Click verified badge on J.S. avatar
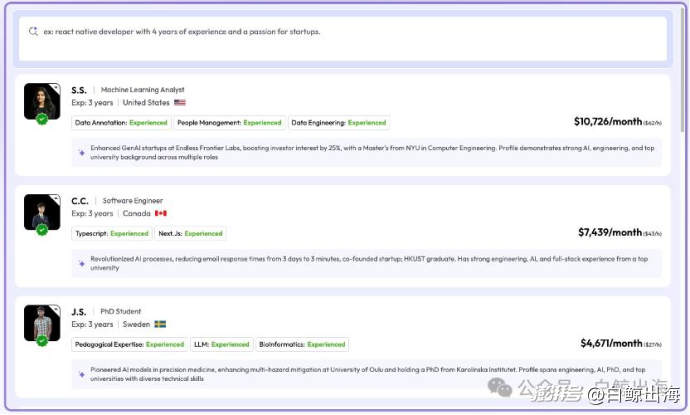 coord(42,340)
